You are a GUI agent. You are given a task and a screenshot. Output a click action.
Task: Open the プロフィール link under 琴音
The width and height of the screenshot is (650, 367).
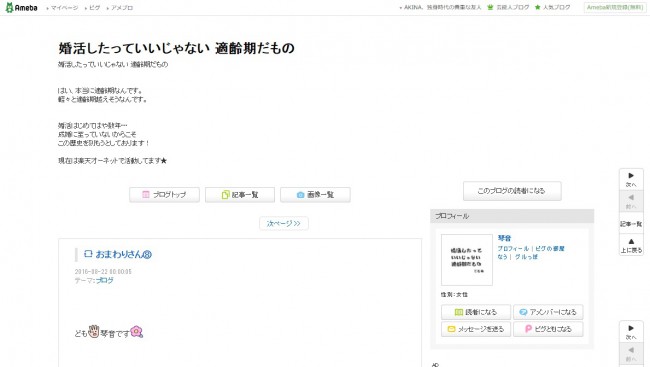click(513, 248)
